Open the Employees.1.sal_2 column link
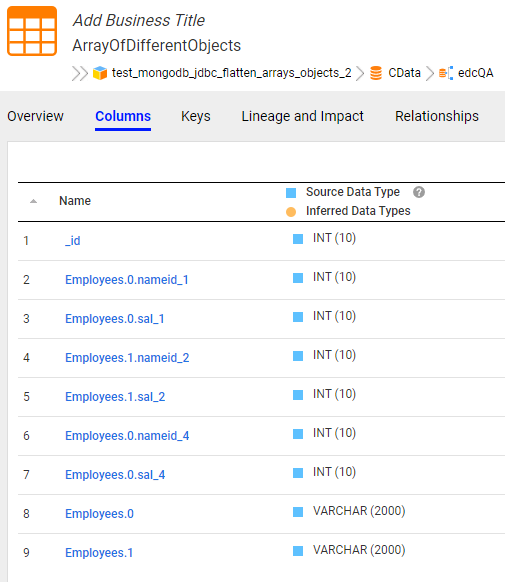 [x=115, y=396]
